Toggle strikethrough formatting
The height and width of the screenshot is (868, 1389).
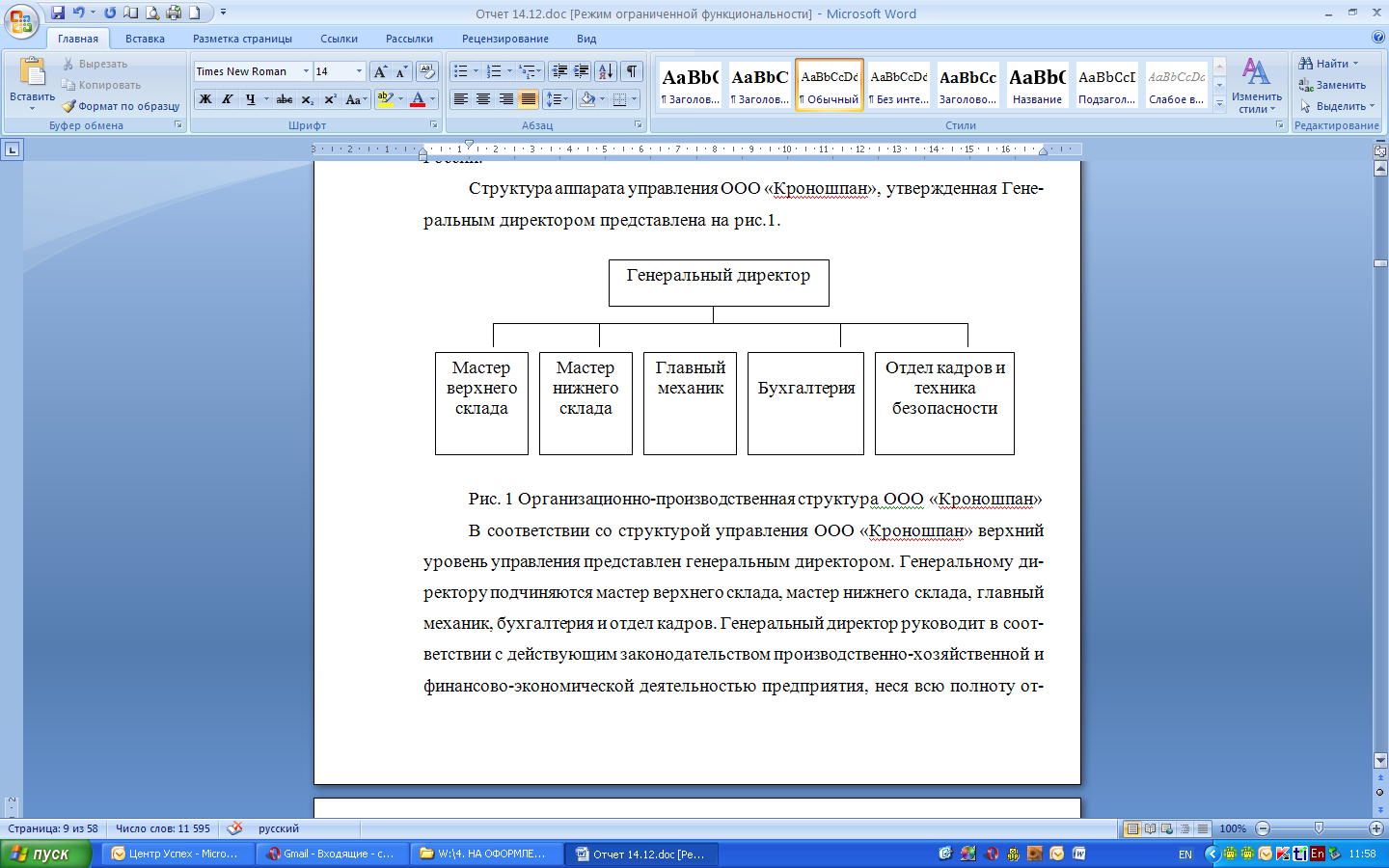tap(285, 99)
